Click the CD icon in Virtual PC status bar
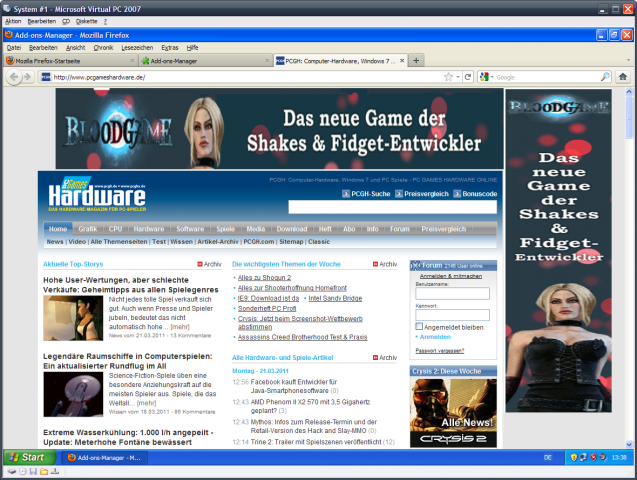Screen dimensions: 637x480 (23, 471)
